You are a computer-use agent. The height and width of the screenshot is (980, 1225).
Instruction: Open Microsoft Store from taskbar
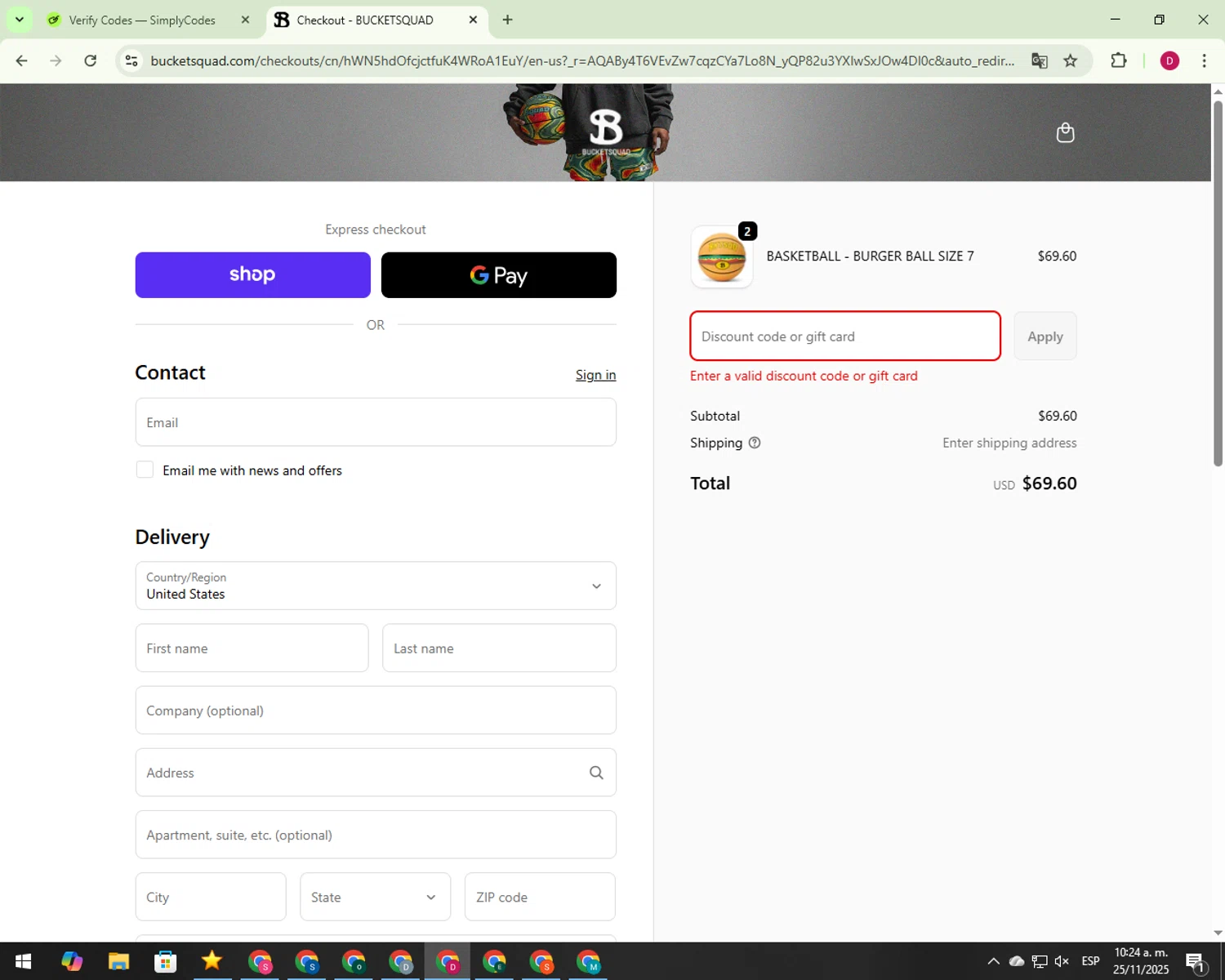point(165,961)
